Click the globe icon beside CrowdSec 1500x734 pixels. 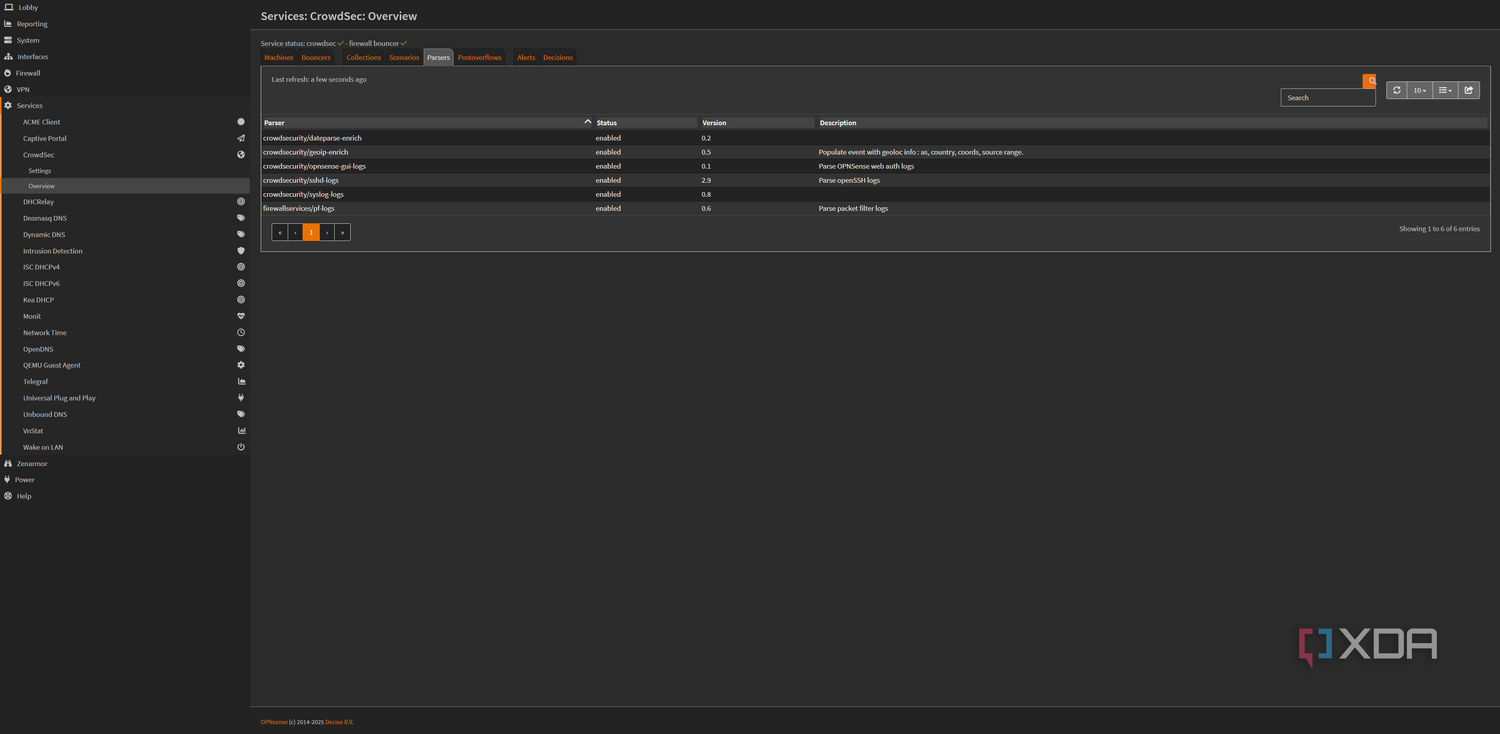tap(241, 155)
